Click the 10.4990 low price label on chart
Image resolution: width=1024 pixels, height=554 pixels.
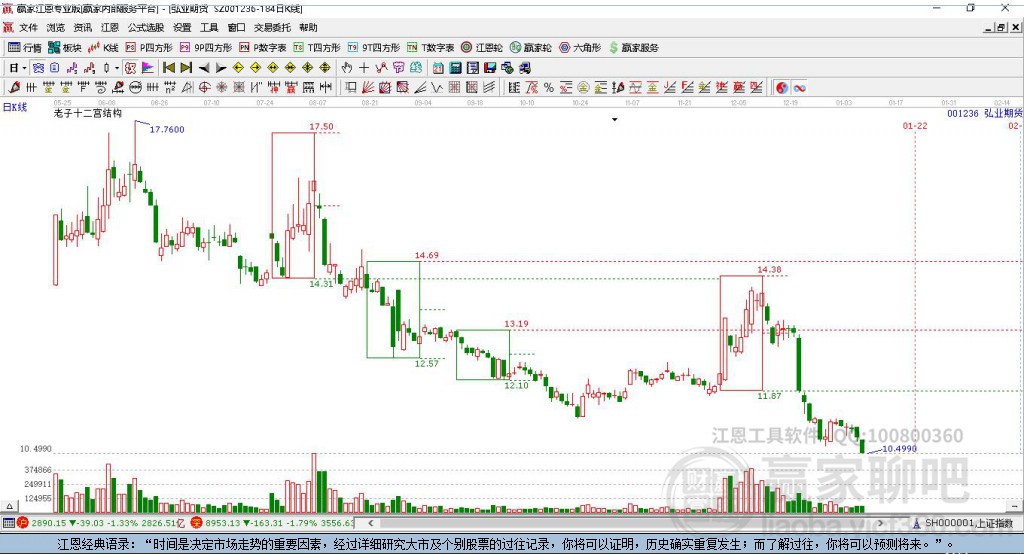[x=899, y=449]
